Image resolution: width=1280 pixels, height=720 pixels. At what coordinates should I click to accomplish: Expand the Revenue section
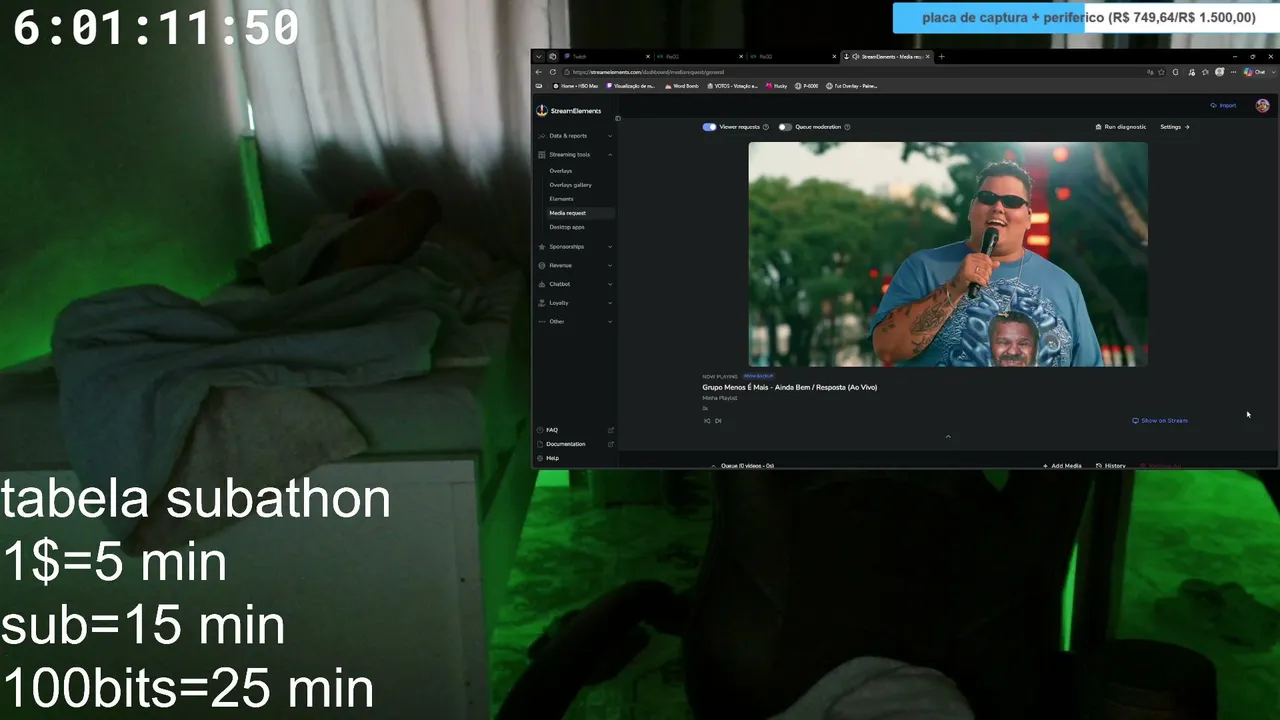(x=610, y=265)
